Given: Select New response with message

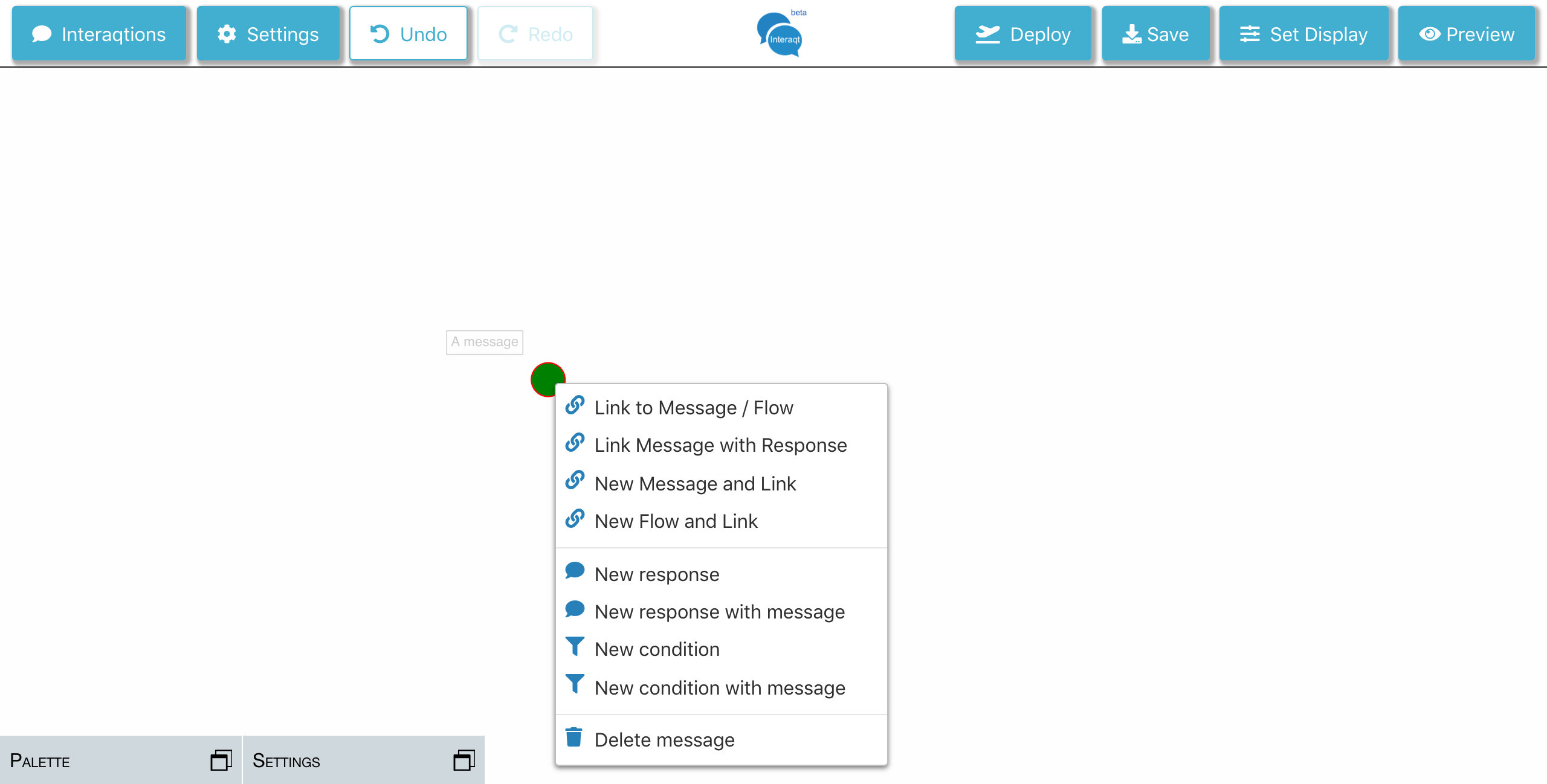Looking at the screenshot, I should pyautogui.click(x=719, y=612).
